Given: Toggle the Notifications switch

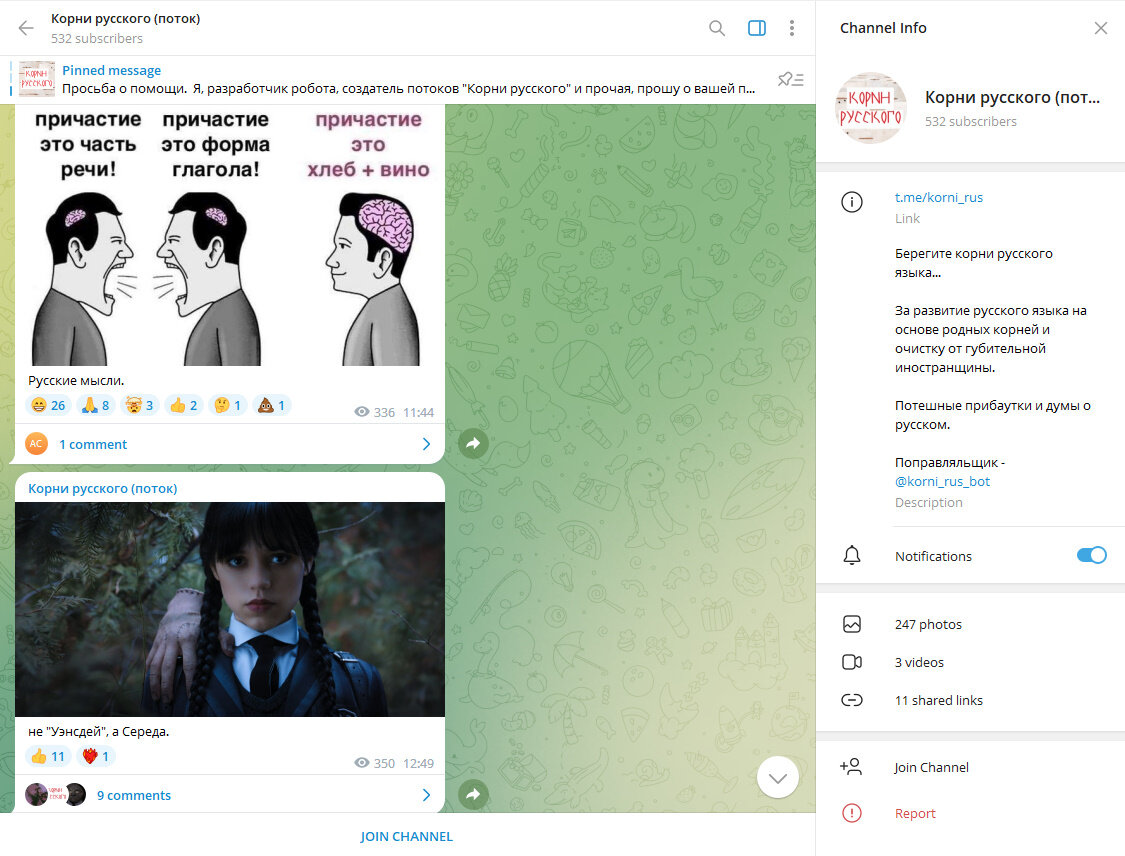Looking at the screenshot, I should tap(1091, 555).
